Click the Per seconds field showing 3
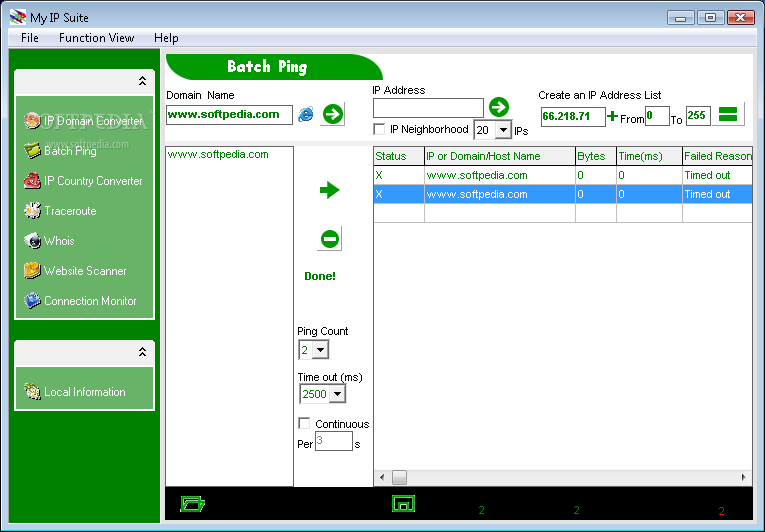 (334, 441)
